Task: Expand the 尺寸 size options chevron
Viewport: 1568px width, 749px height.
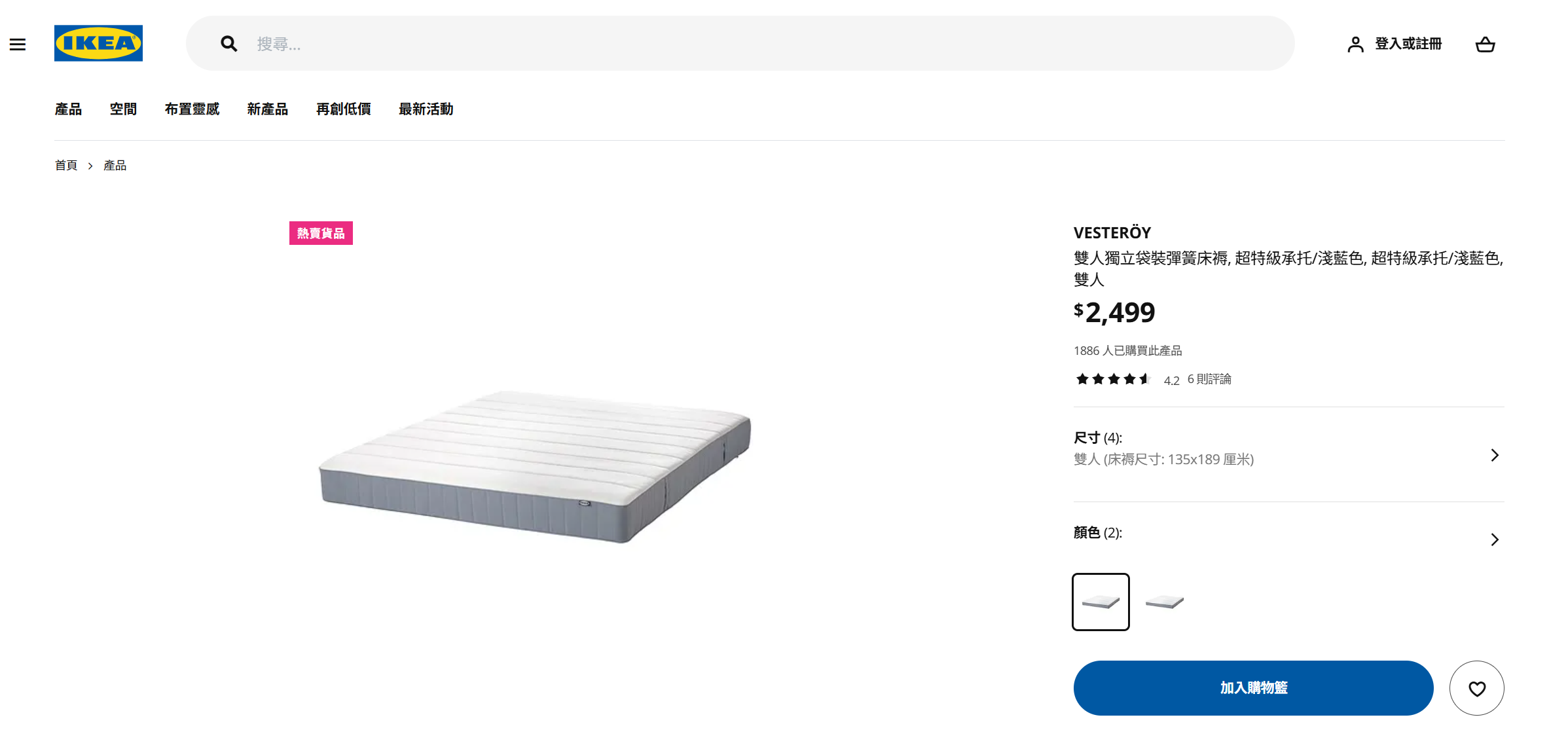Action: point(1495,455)
